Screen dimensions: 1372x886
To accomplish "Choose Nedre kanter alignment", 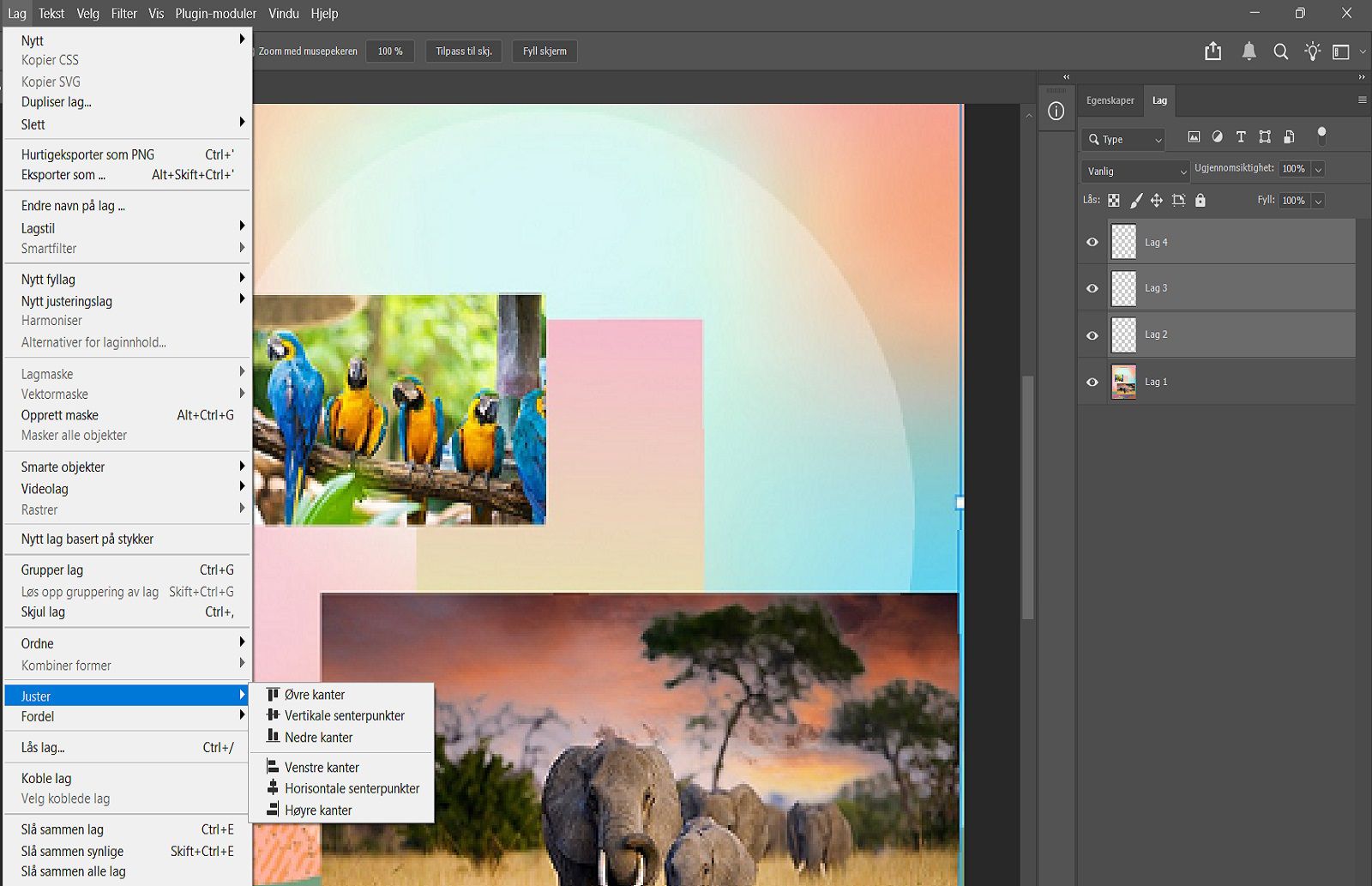I will click(x=341, y=737).
